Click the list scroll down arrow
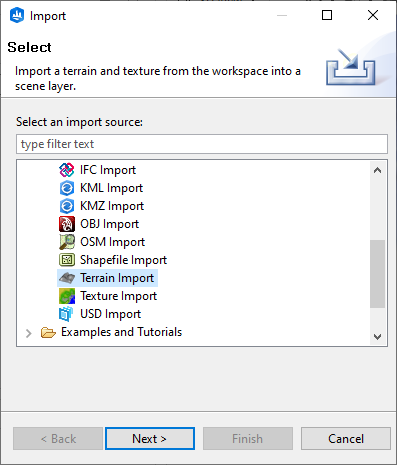 [x=377, y=337]
